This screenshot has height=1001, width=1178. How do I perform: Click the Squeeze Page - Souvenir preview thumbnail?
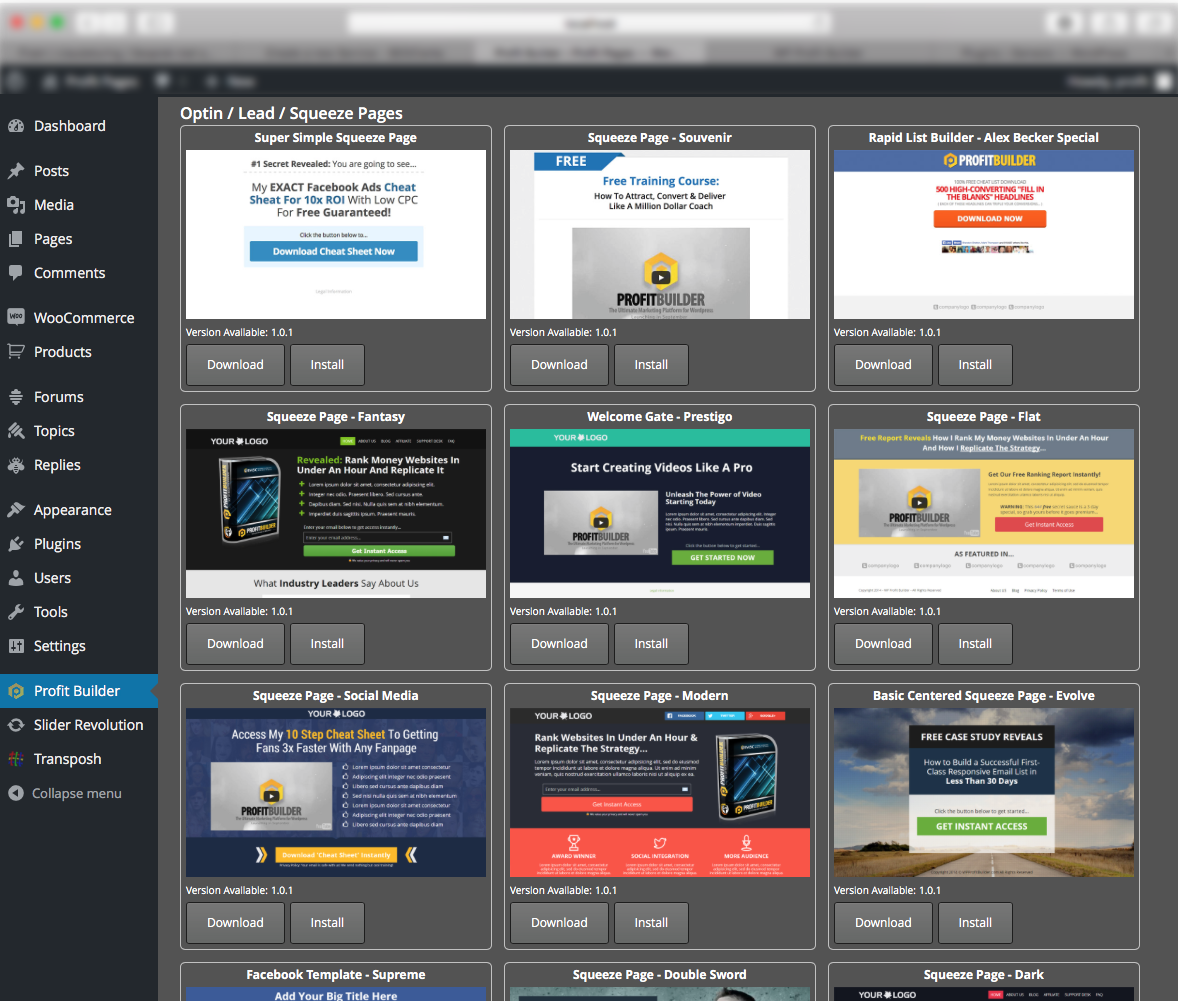click(660, 234)
